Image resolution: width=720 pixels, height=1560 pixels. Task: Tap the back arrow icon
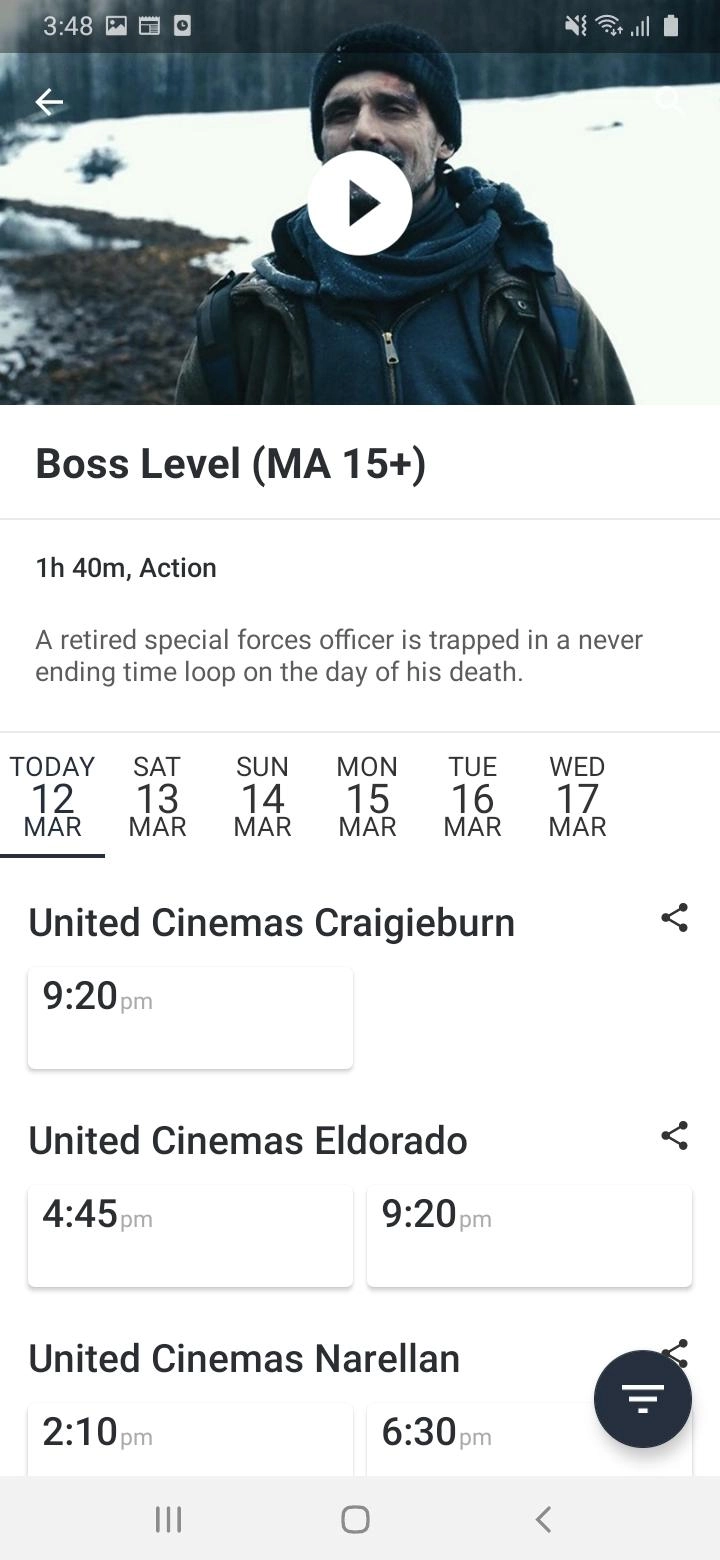coord(49,102)
